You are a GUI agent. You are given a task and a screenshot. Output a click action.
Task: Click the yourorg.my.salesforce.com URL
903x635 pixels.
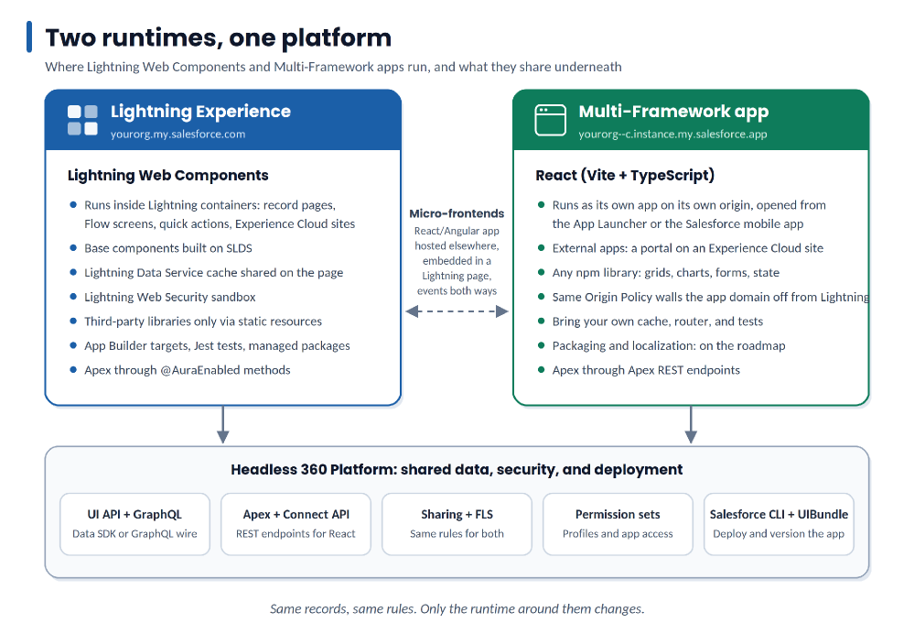(x=178, y=134)
